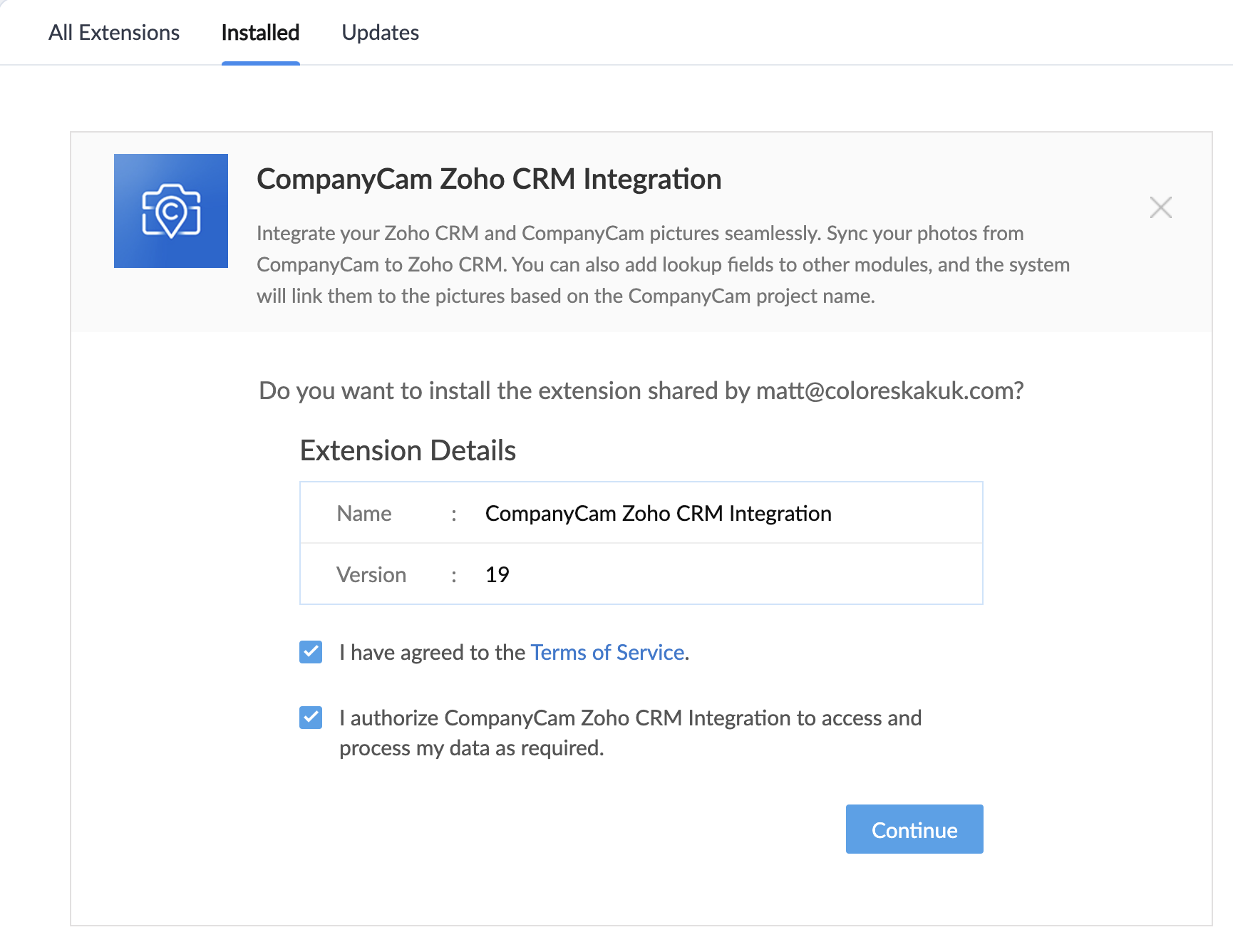Click the CompanyCam camera logo icon
1233x952 pixels.
(171, 211)
